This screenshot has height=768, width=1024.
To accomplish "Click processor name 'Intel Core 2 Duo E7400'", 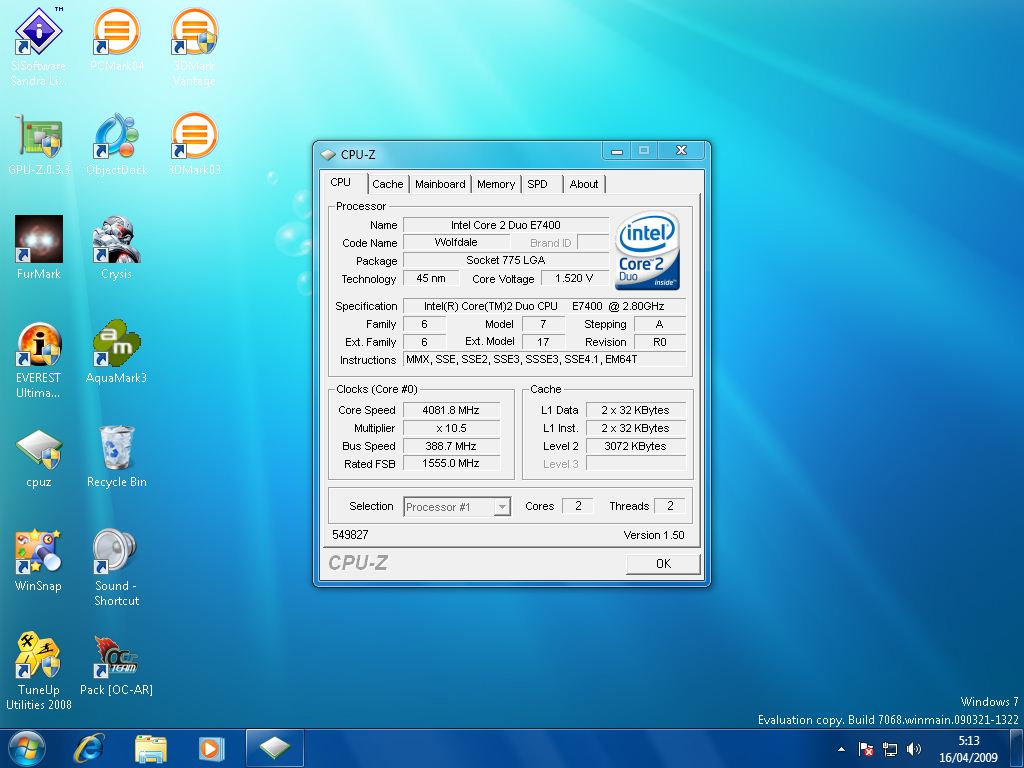I will pyautogui.click(x=505, y=225).
